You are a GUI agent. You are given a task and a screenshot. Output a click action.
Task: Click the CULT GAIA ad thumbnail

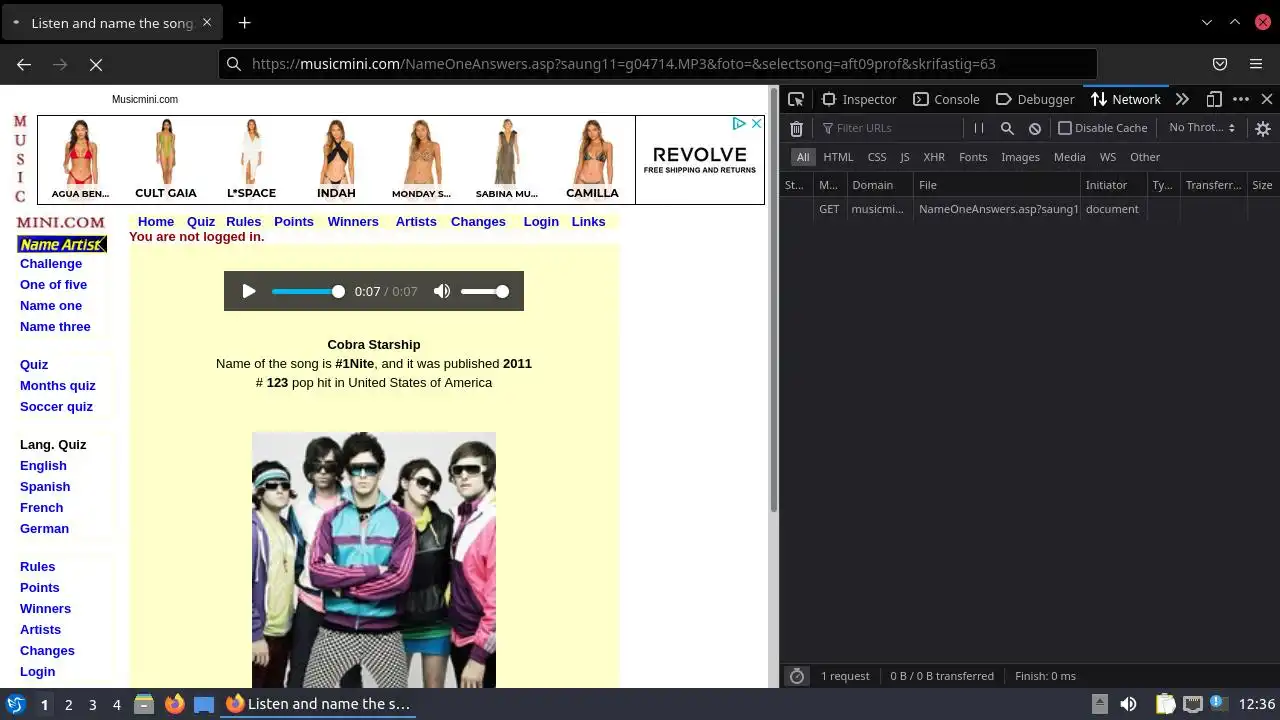[166, 159]
